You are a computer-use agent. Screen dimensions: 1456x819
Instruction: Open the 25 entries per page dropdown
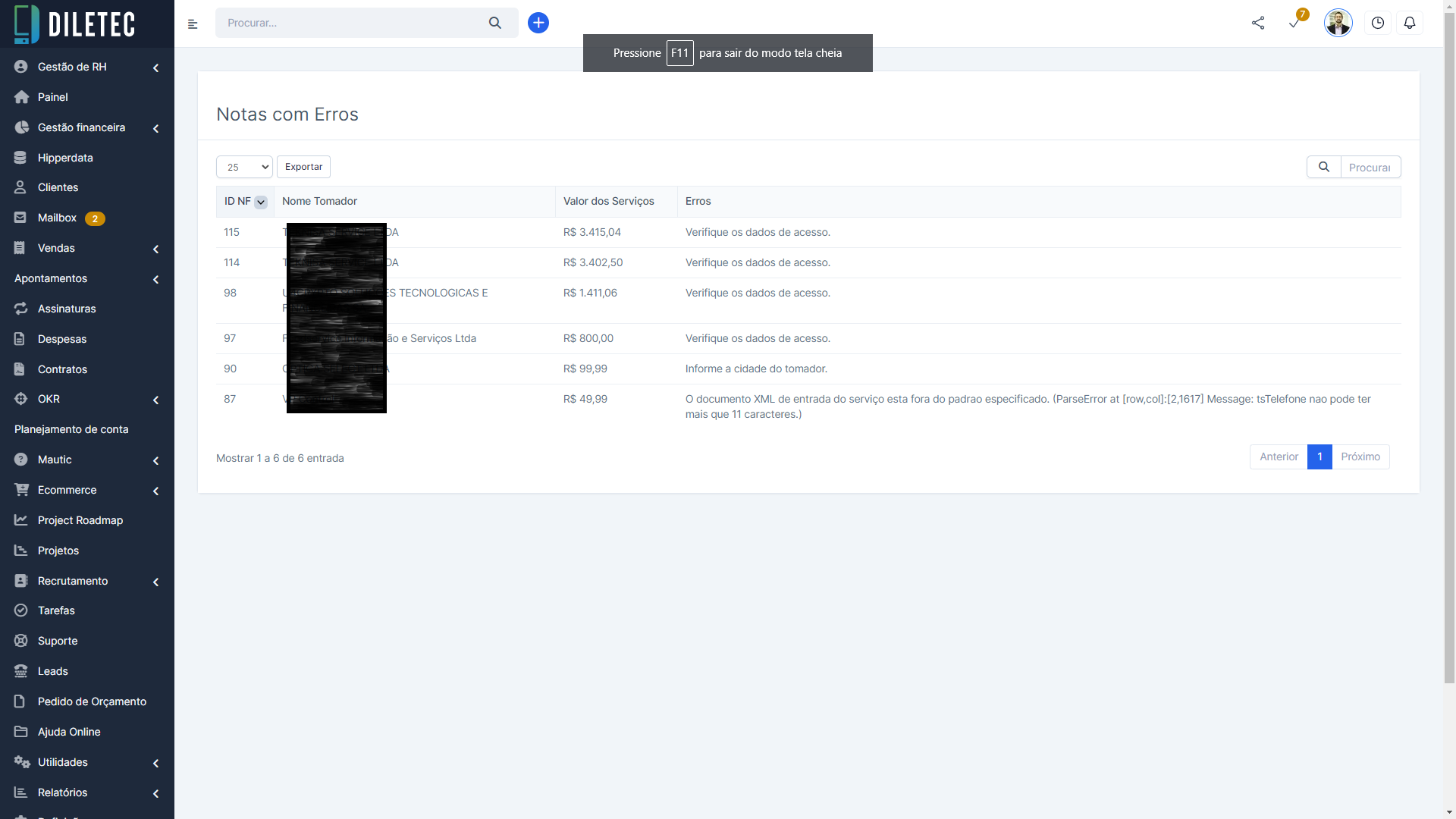point(244,167)
